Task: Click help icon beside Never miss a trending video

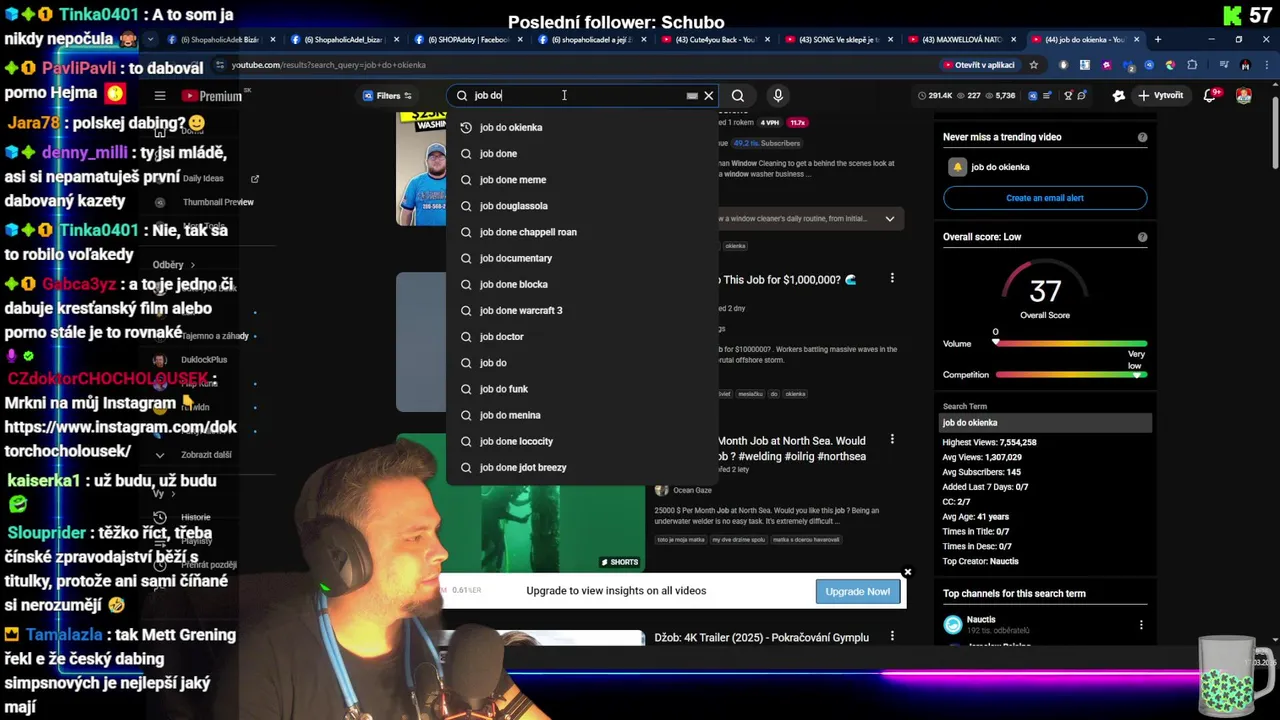Action: tap(1142, 137)
